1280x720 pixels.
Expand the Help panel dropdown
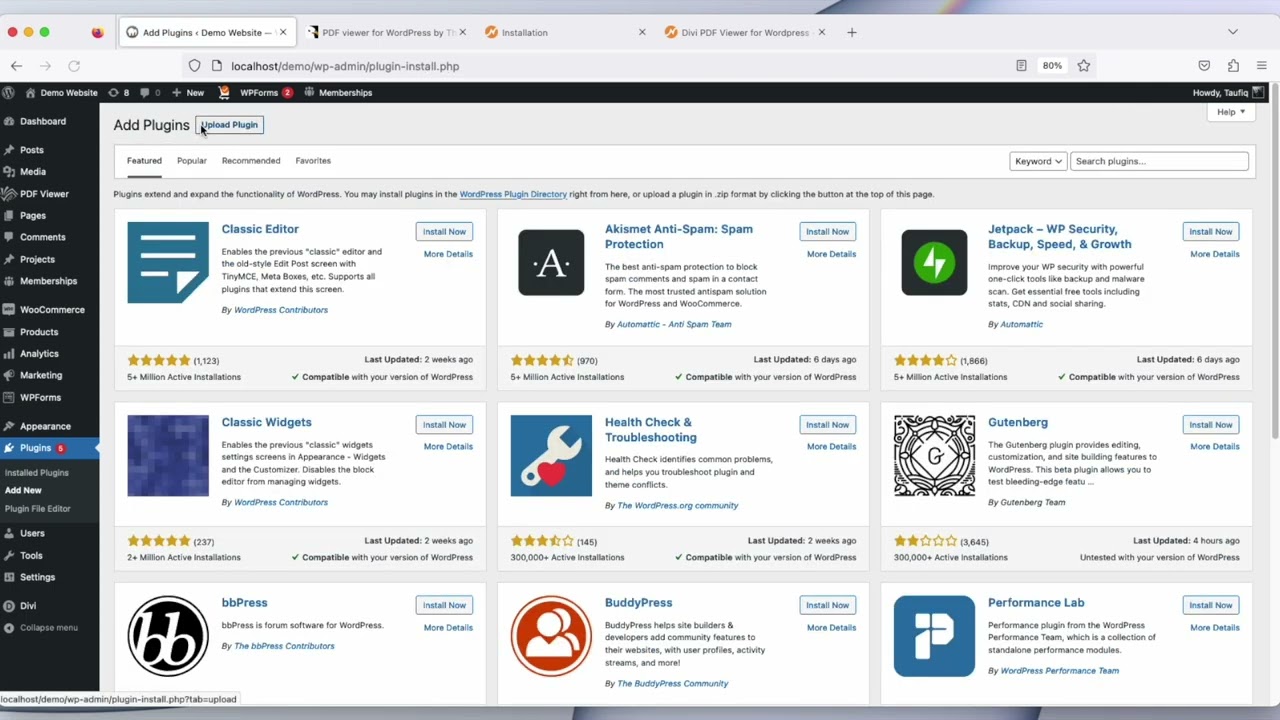(1230, 112)
